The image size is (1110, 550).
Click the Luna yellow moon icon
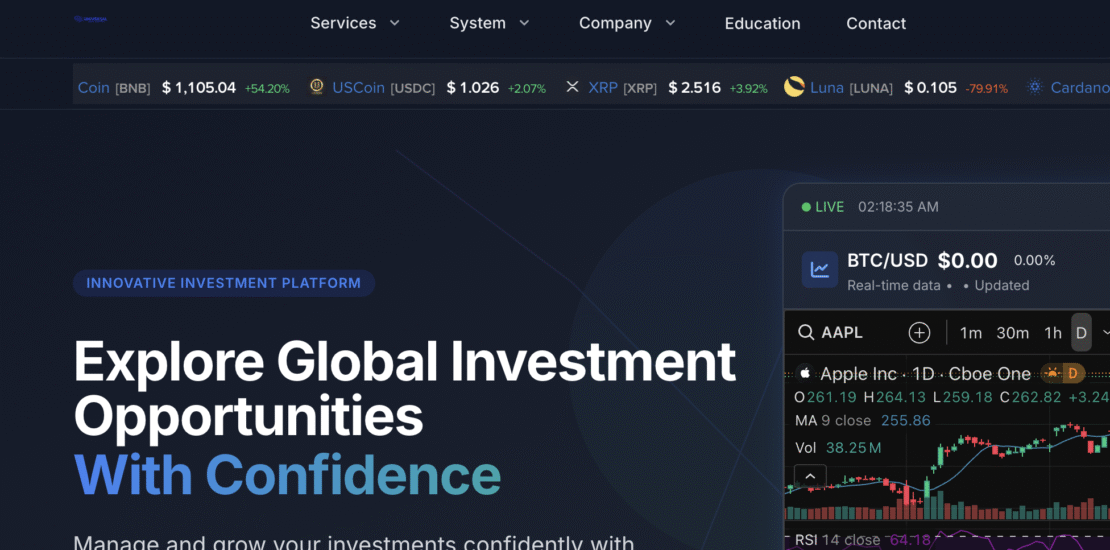pyautogui.click(x=794, y=87)
